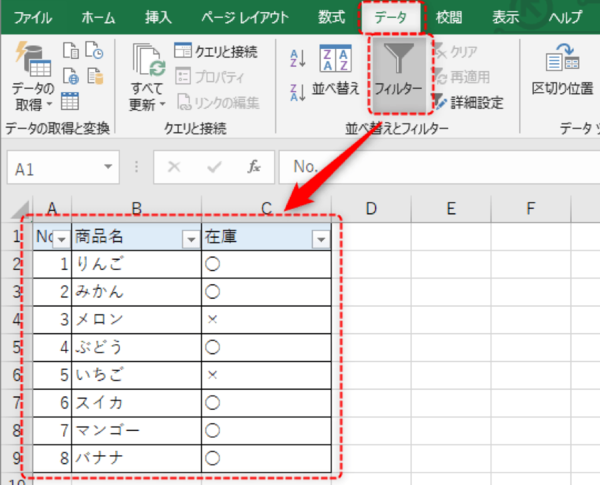Click the confirm checkmark formula icon

(214, 167)
